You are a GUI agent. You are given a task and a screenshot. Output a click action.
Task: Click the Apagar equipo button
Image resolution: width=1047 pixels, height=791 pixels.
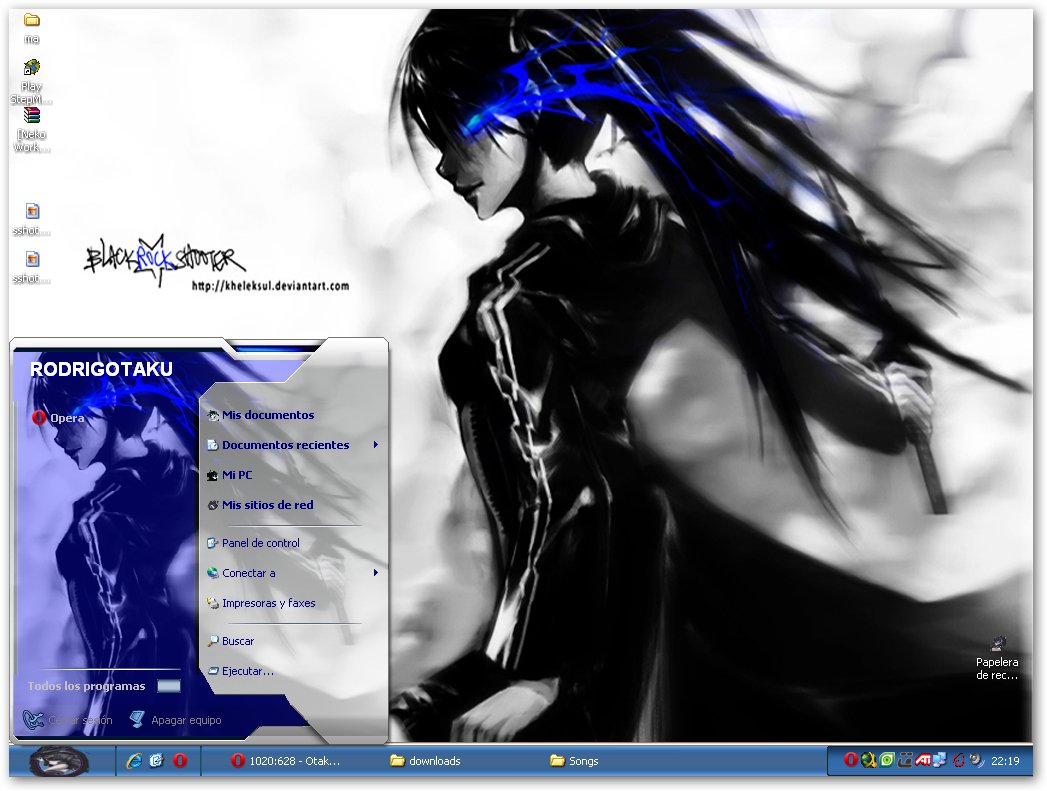pos(175,720)
